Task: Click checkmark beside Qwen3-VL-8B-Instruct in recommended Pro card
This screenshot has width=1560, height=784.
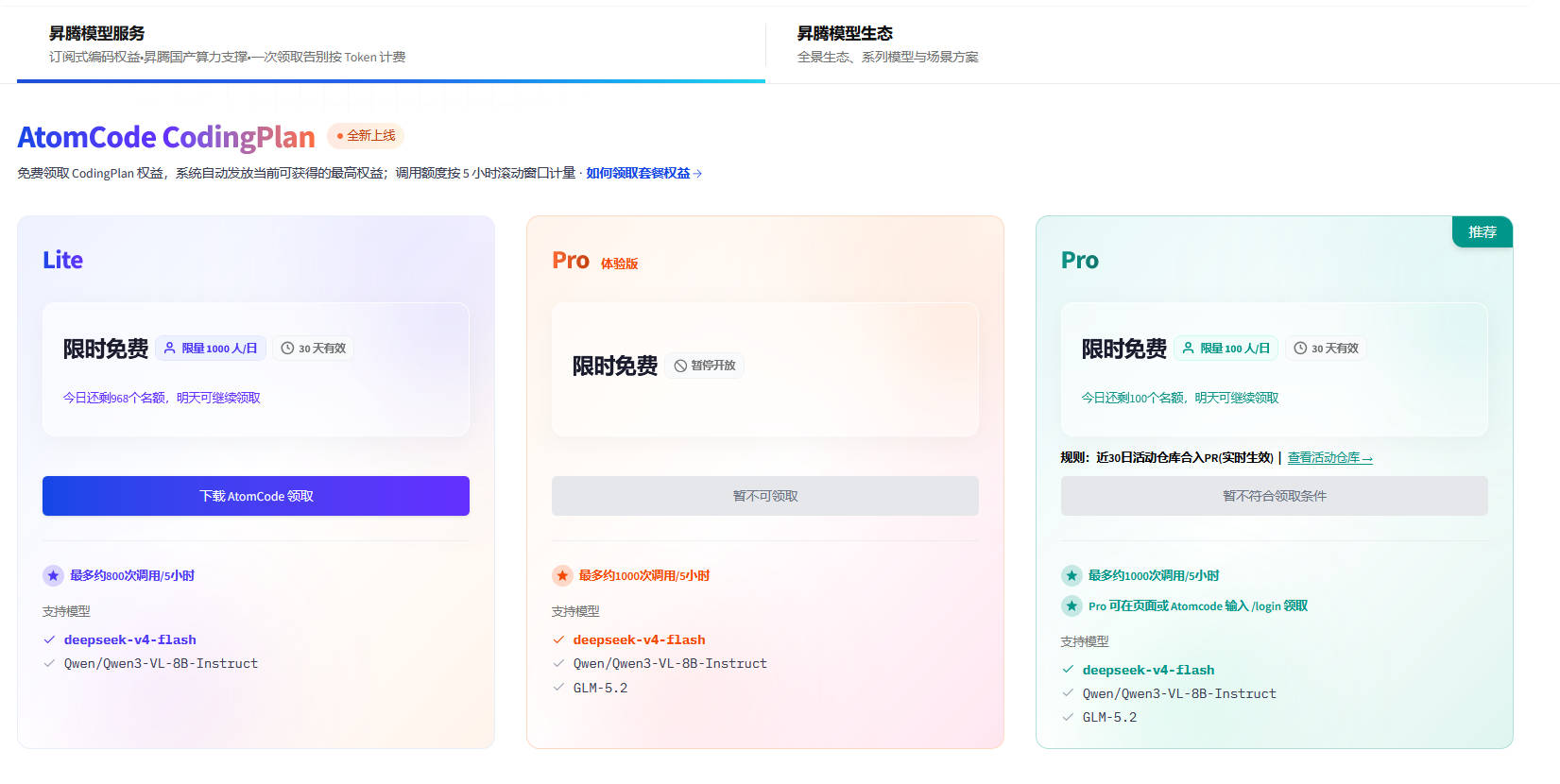Action: (1068, 693)
